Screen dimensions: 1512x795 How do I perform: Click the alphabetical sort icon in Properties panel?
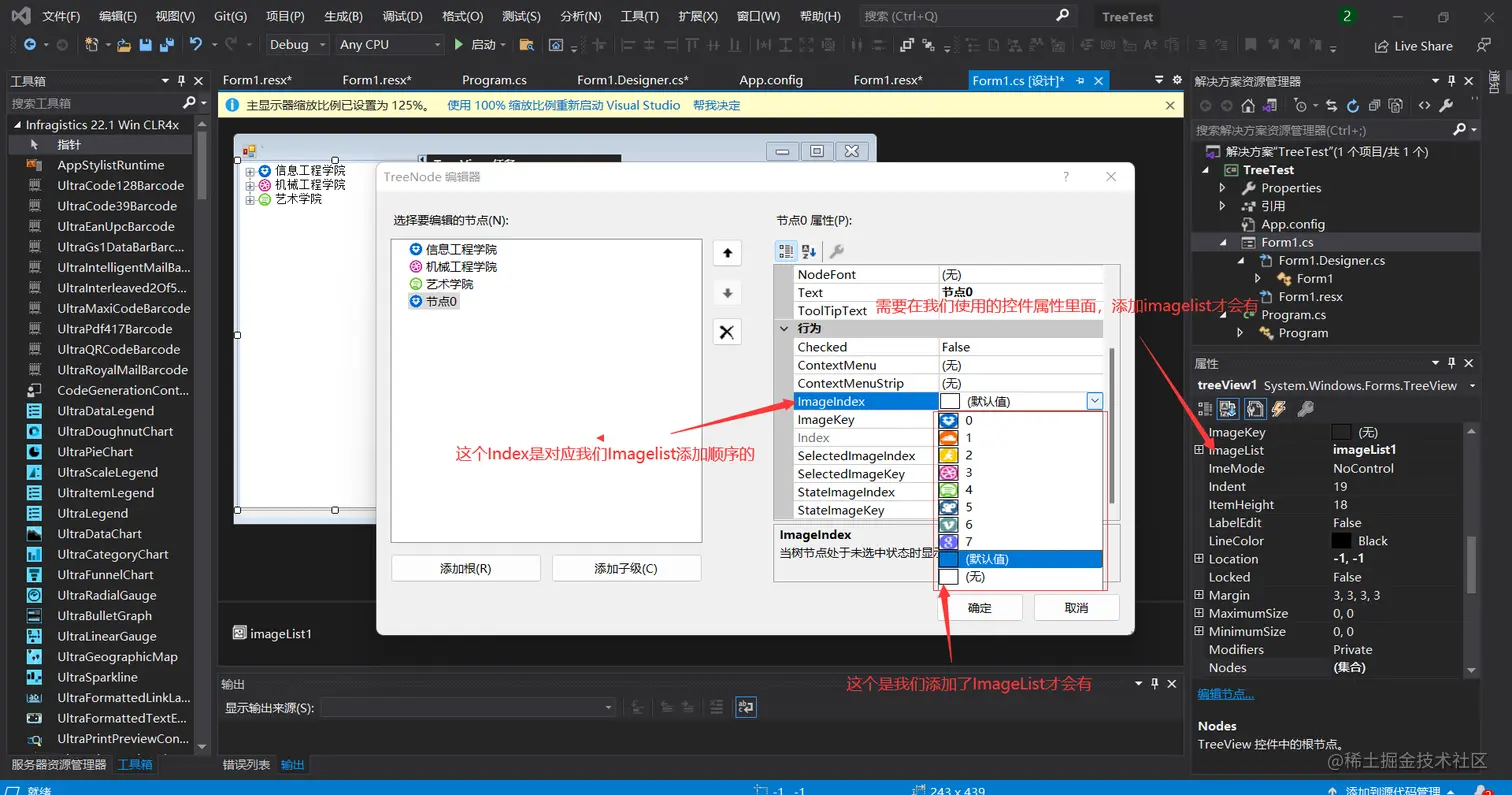[x=1229, y=408]
